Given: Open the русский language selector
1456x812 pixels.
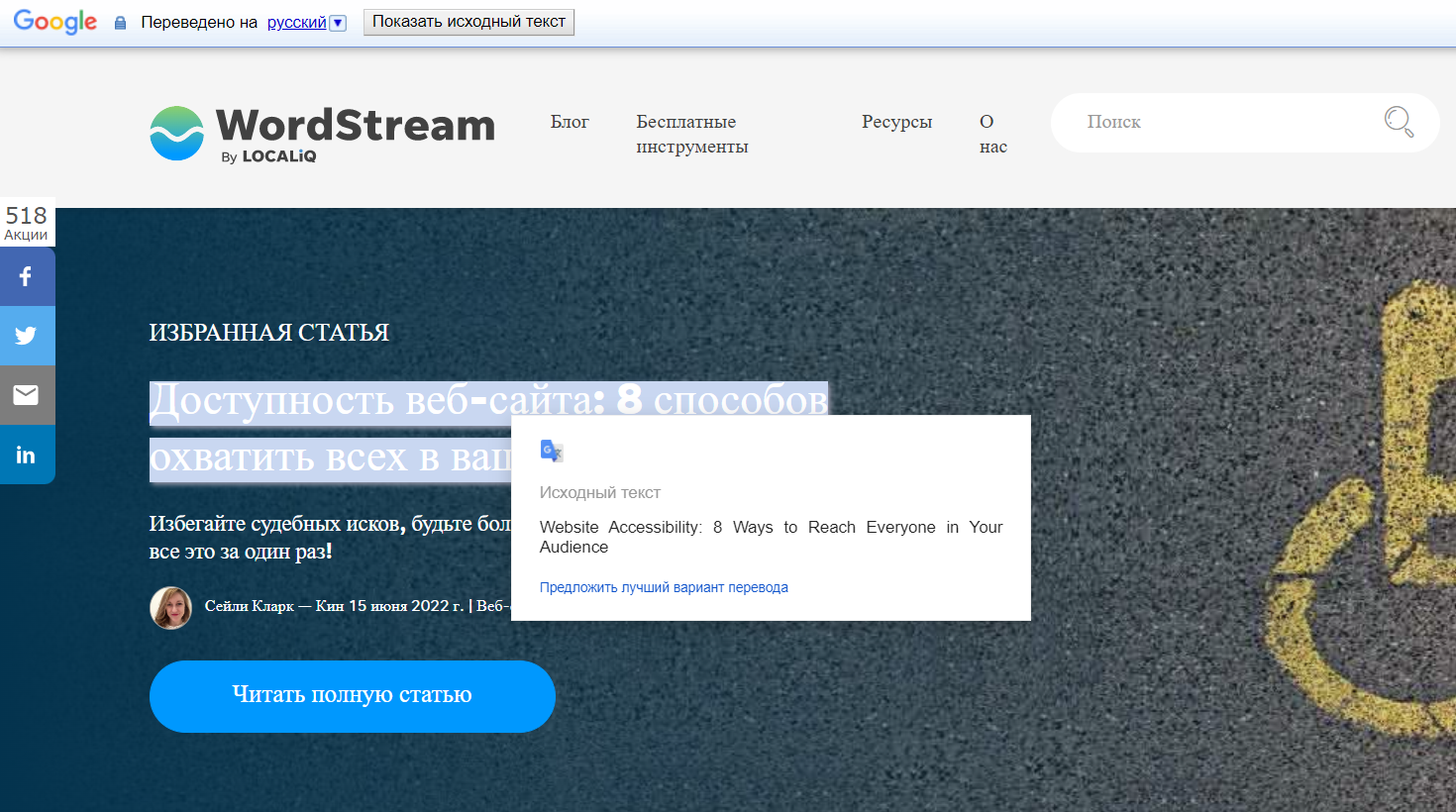Looking at the screenshot, I should 296,23.
